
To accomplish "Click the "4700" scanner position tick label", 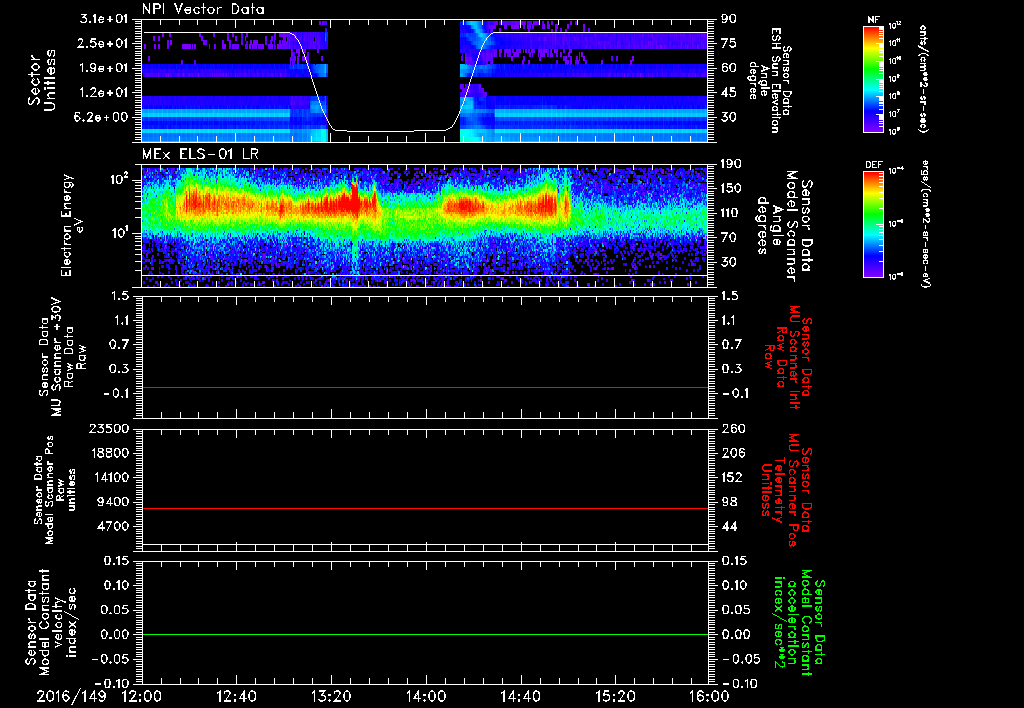I will [112, 526].
